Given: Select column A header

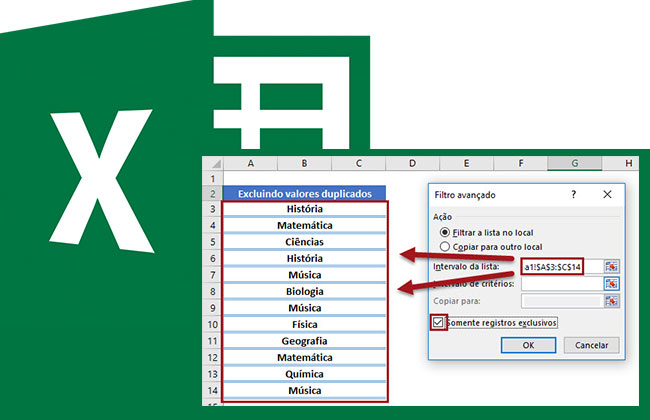Looking at the screenshot, I should pyautogui.click(x=251, y=163).
